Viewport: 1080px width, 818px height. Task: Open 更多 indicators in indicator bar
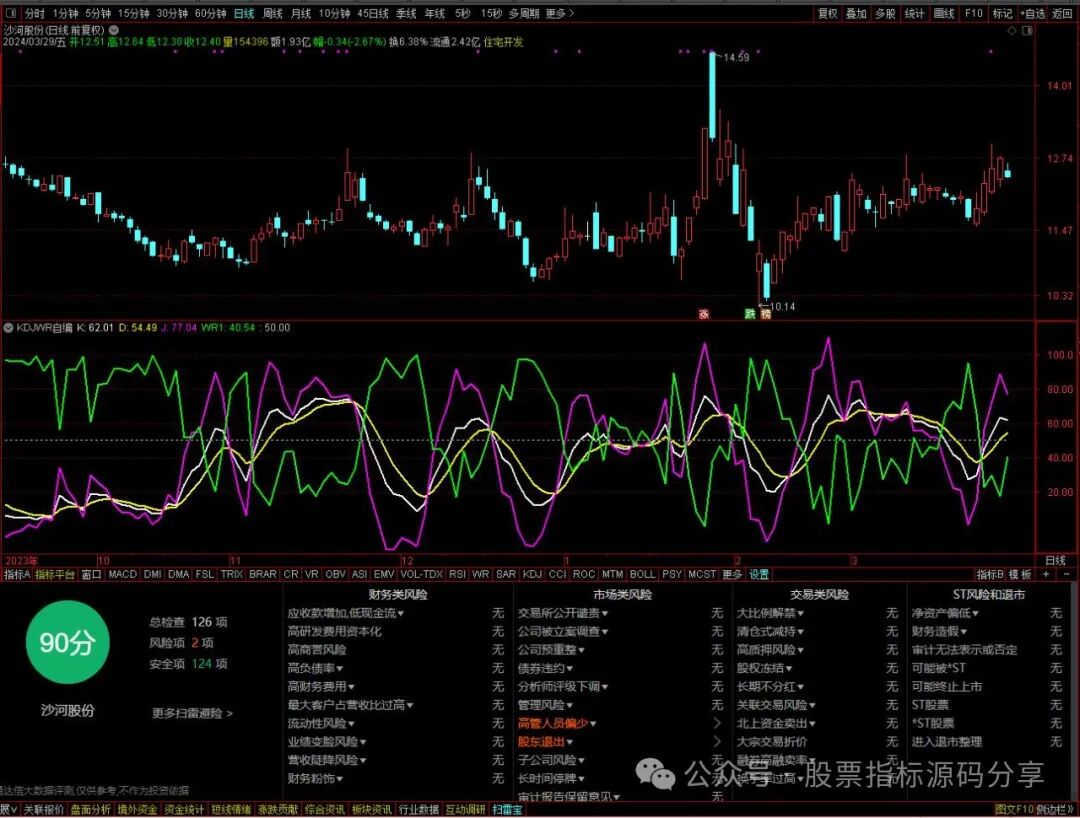point(732,574)
